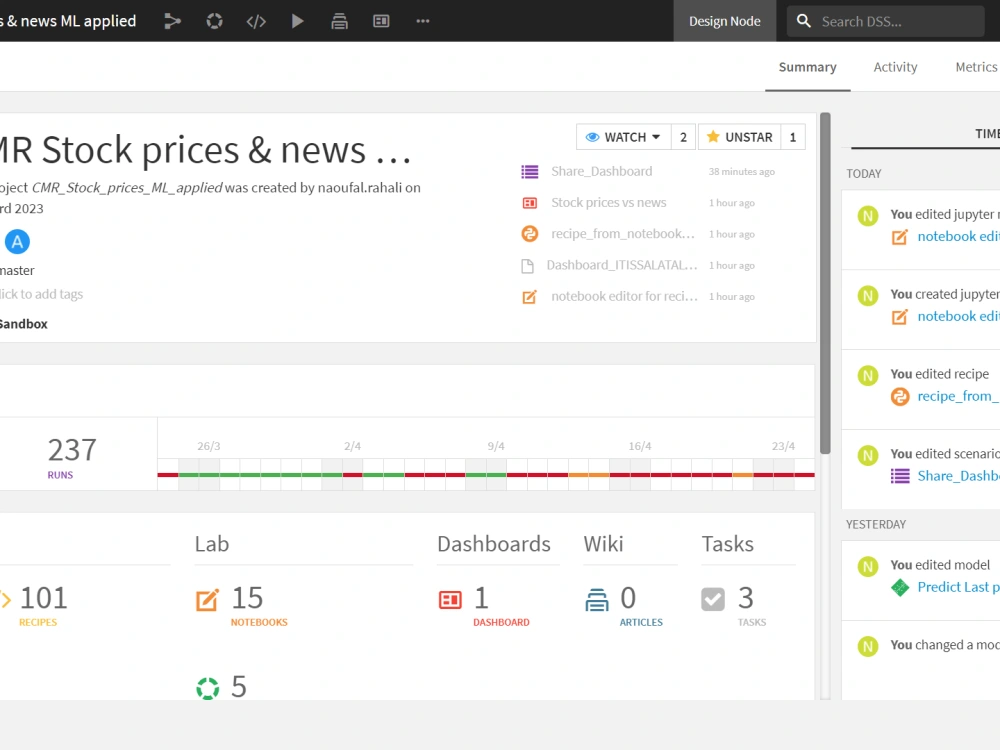Viewport: 1000px width, 750px height.
Task: Switch to the Metrics tab
Action: 976,67
